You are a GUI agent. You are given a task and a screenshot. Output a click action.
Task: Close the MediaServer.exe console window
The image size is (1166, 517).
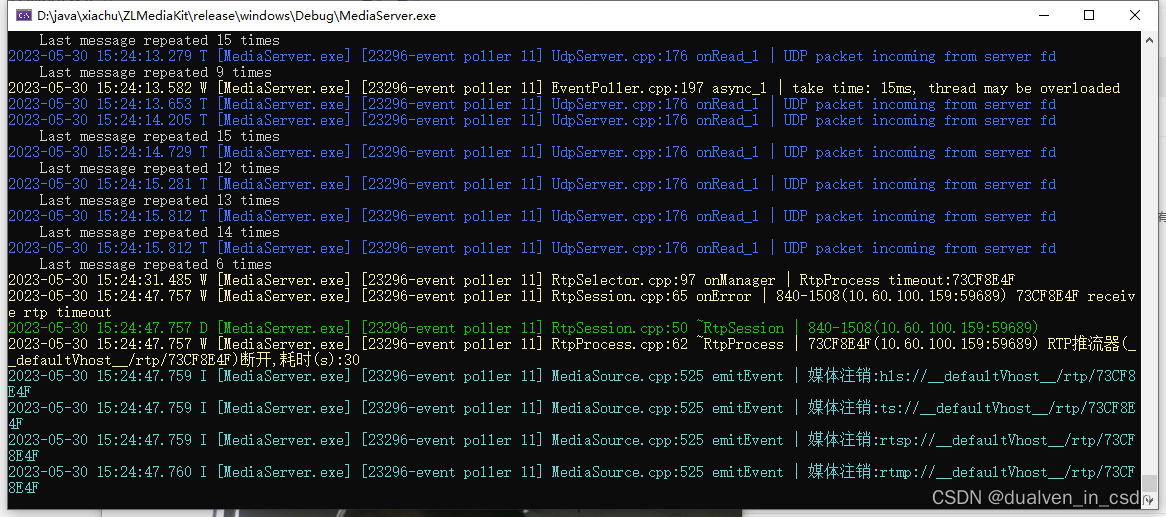[1134, 15]
